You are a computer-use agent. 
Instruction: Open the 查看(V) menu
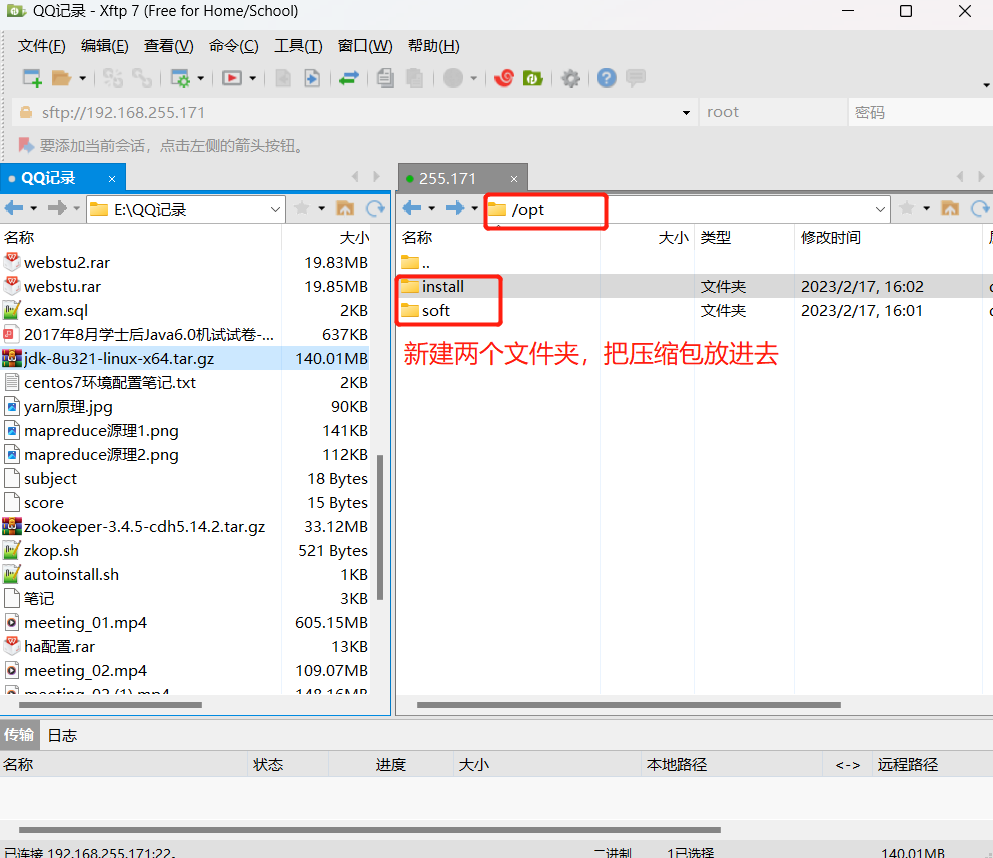pyautogui.click(x=168, y=46)
